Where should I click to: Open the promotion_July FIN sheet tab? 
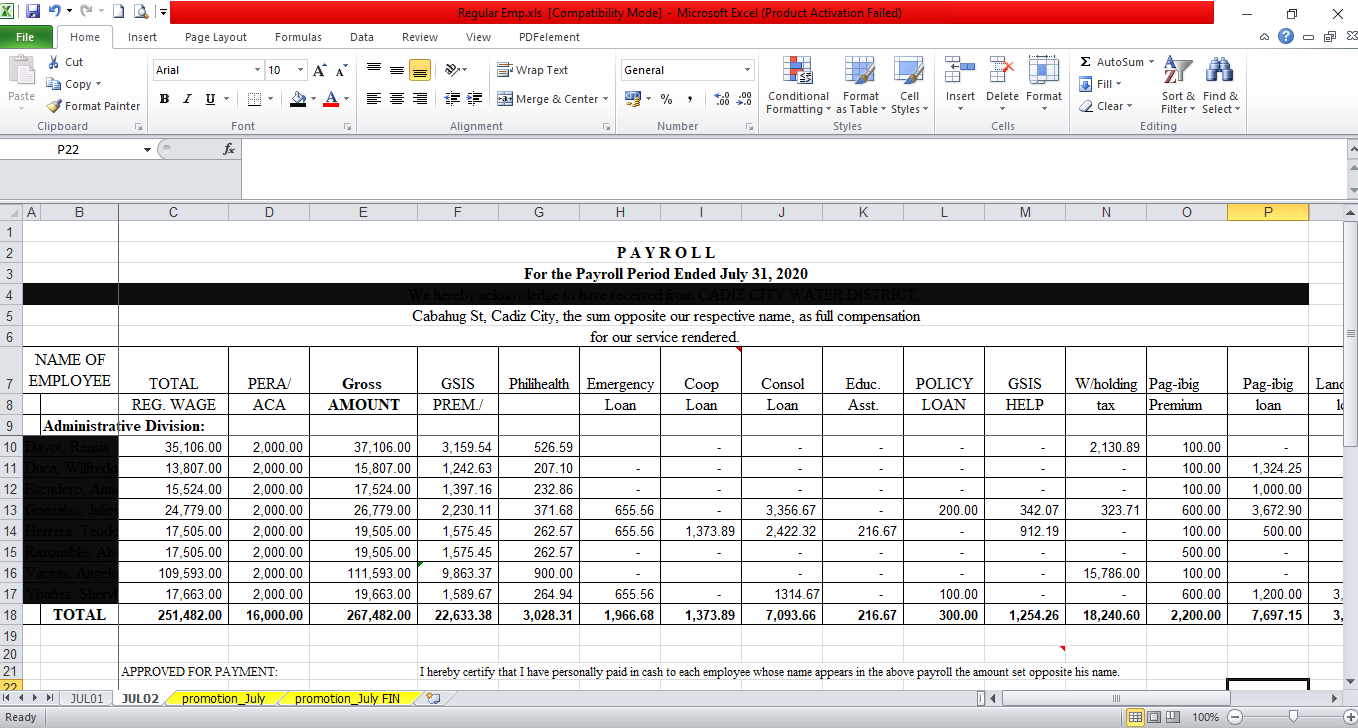(x=347, y=698)
